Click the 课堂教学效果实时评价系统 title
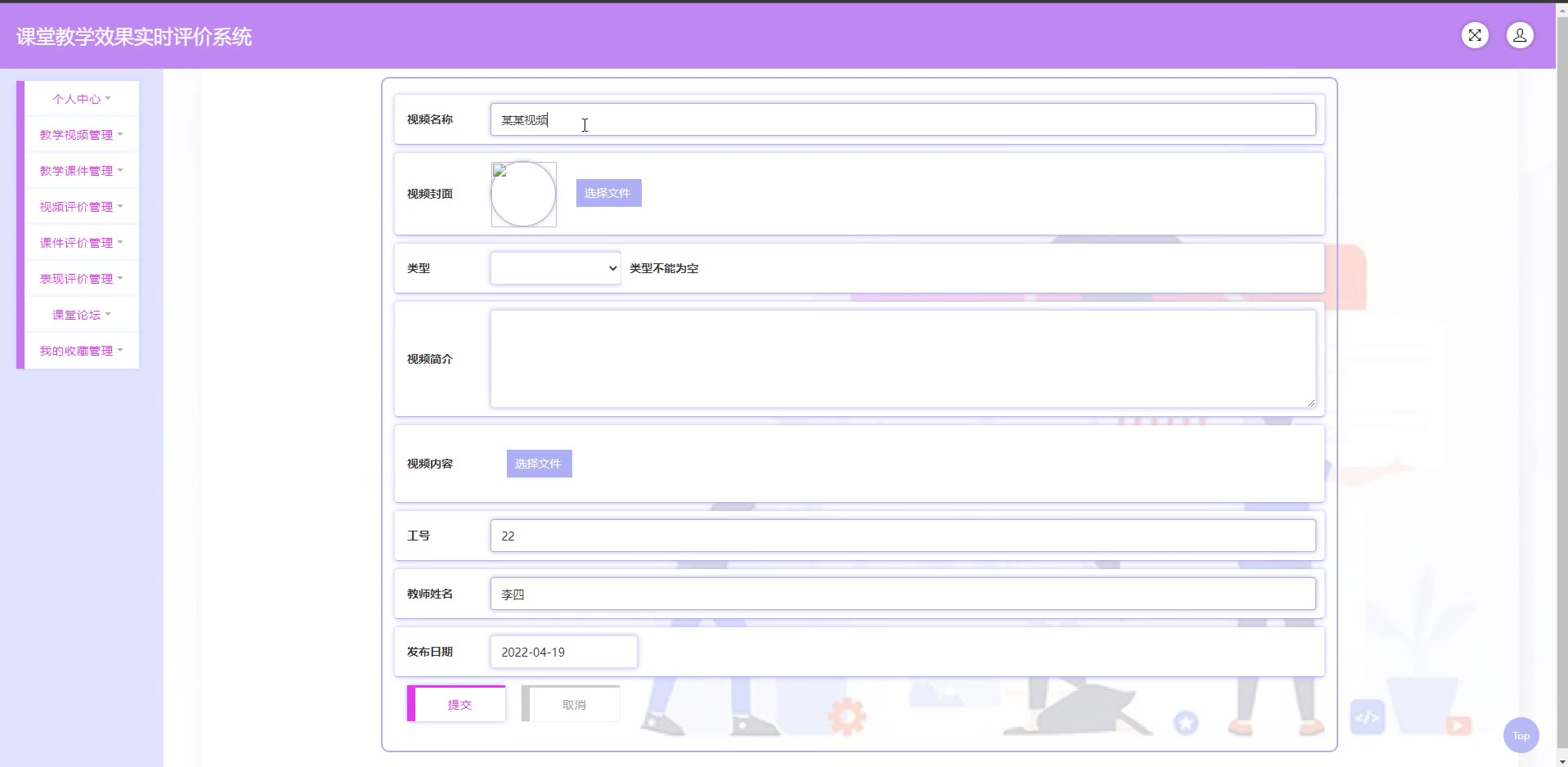The width and height of the screenshot is (1568, 767). tap(134, 37)
